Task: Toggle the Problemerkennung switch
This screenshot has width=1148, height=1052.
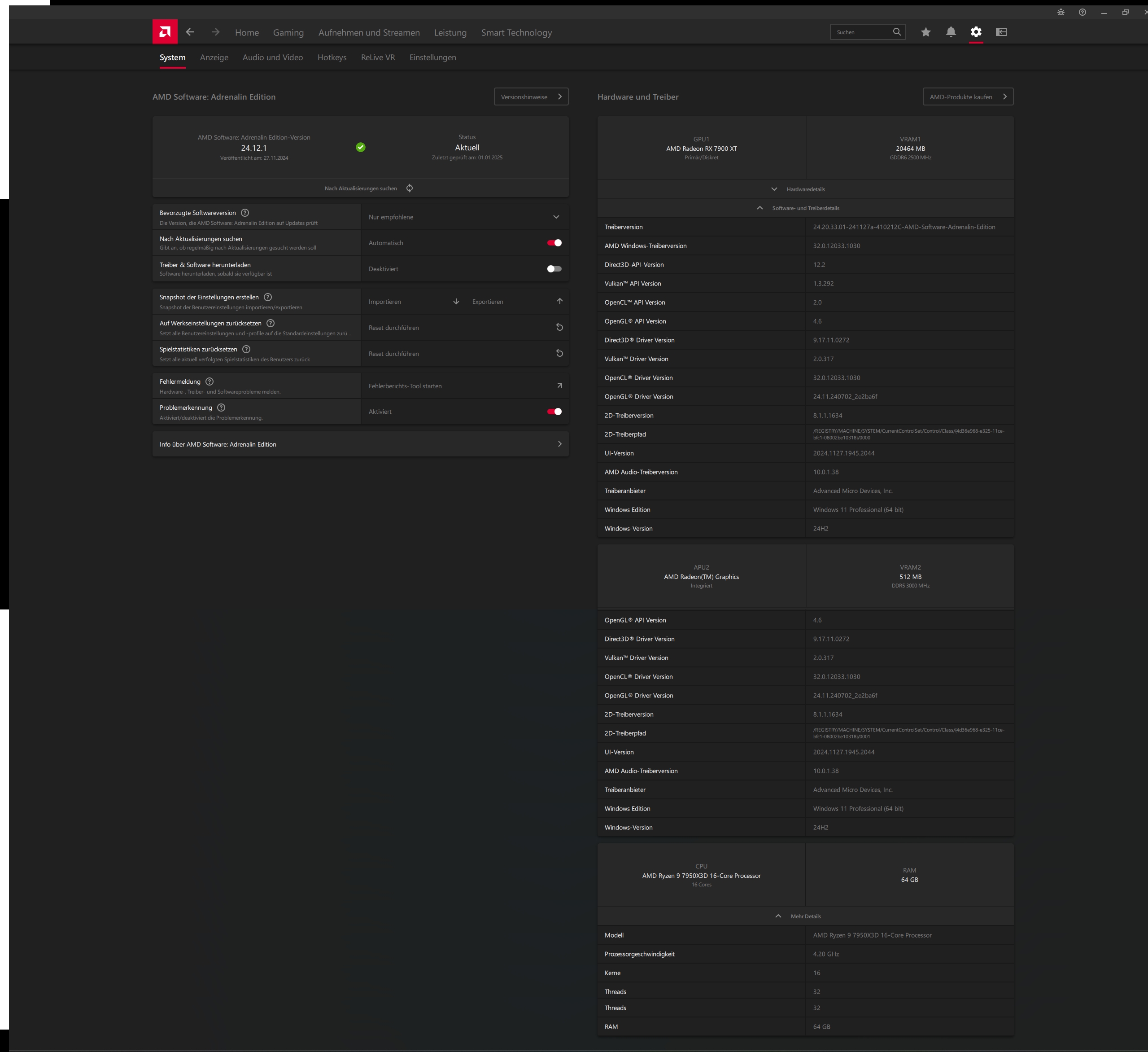Action: (554, 411)
